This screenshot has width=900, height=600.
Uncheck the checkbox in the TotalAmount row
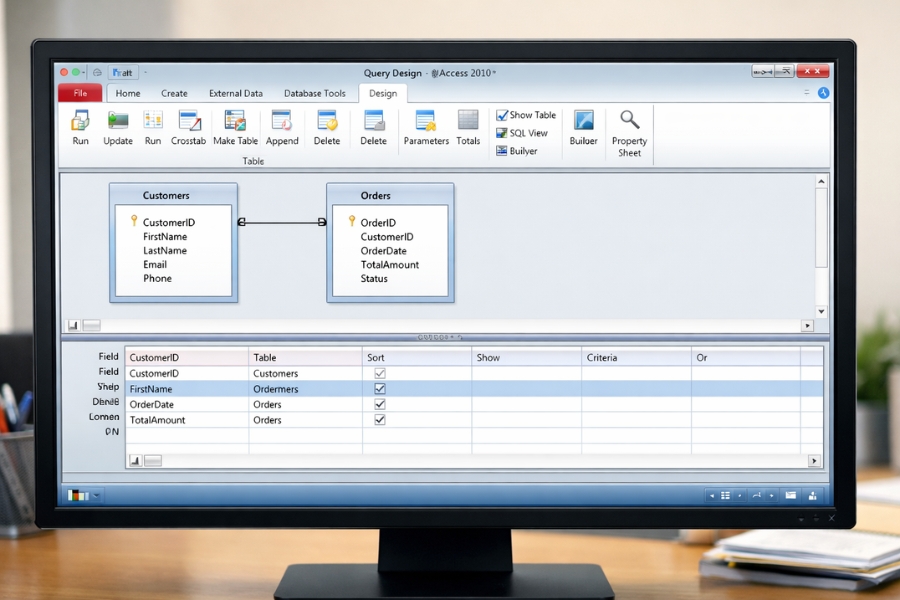coord(379,420)
